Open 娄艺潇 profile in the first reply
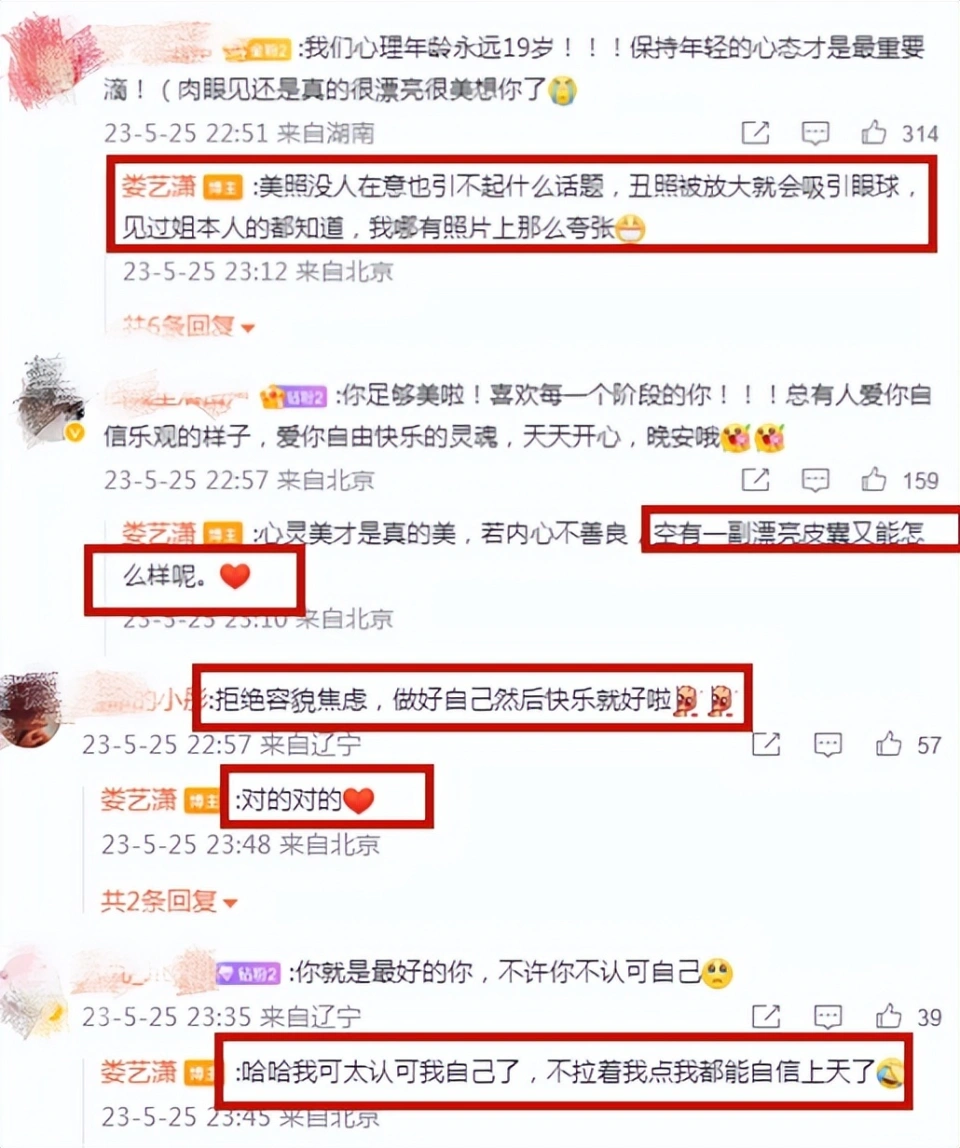The height and width of the screenshot is (1148, 960). (x=158, y=187)
